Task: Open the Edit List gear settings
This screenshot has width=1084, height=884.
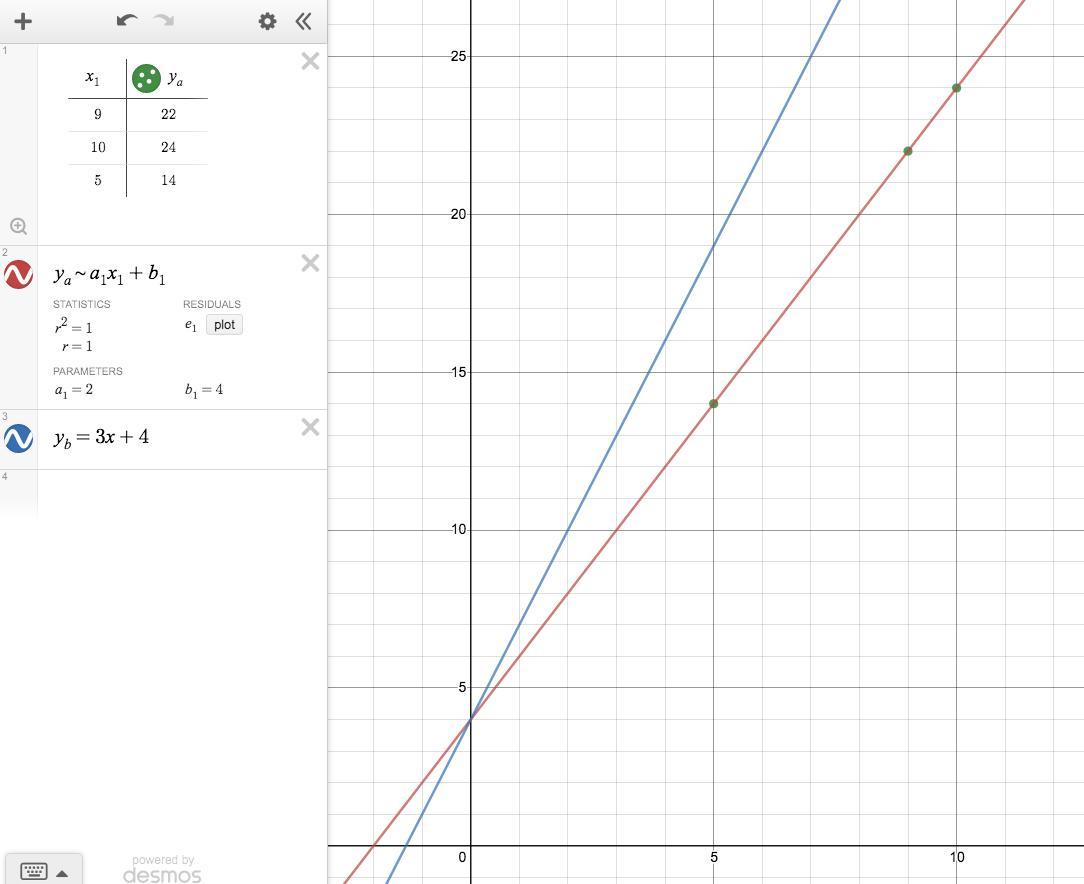Action: (268, 21)
